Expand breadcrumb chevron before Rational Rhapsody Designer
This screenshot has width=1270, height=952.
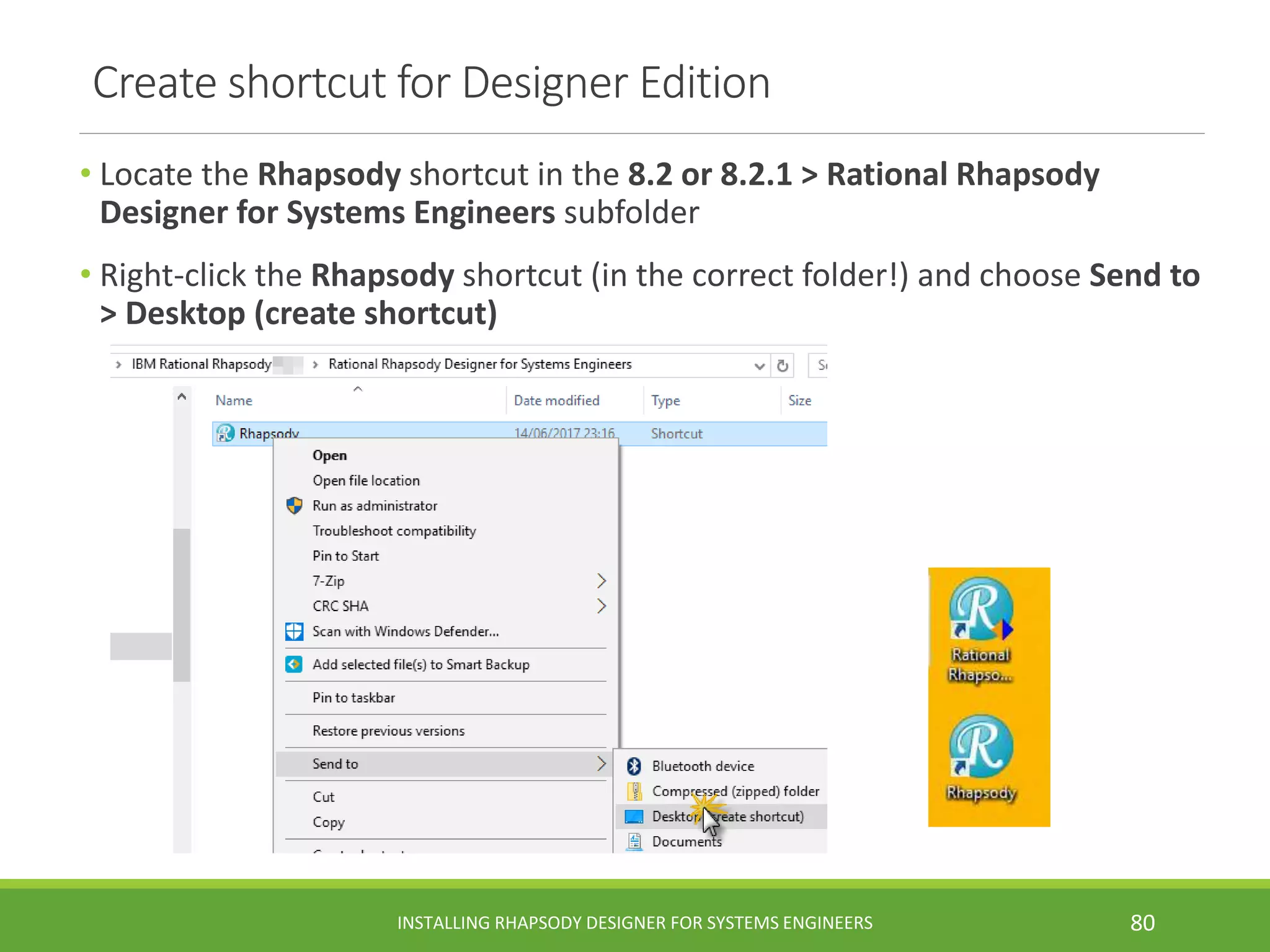click(x=316, y=364)
